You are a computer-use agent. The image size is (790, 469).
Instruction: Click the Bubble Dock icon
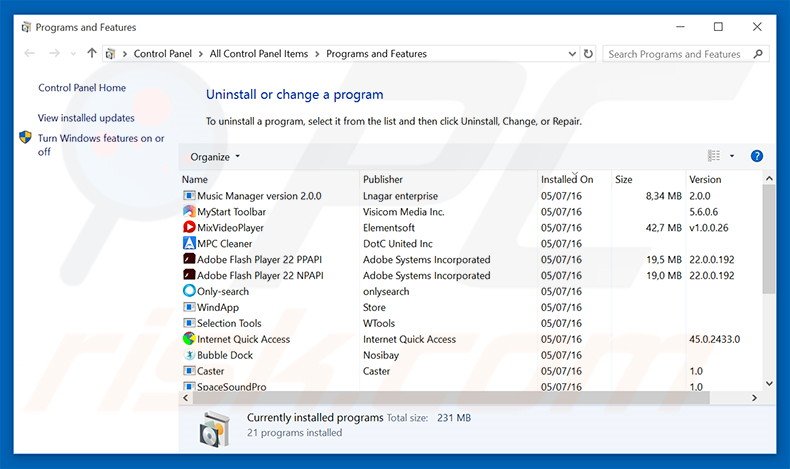pos(189,355)
